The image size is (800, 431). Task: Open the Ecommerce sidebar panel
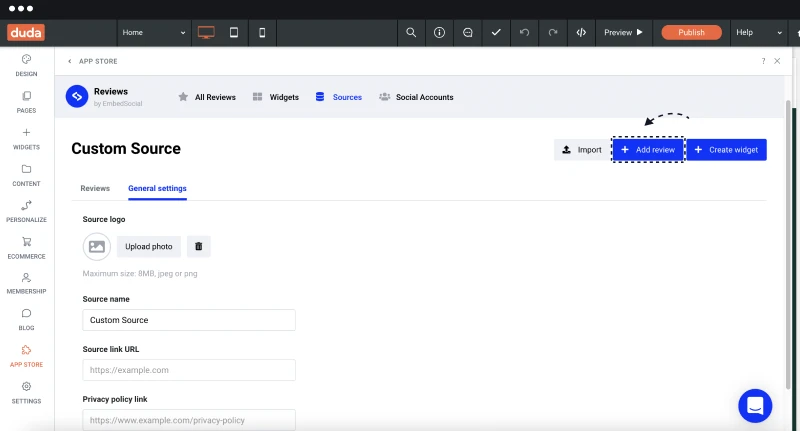[27, 248]
